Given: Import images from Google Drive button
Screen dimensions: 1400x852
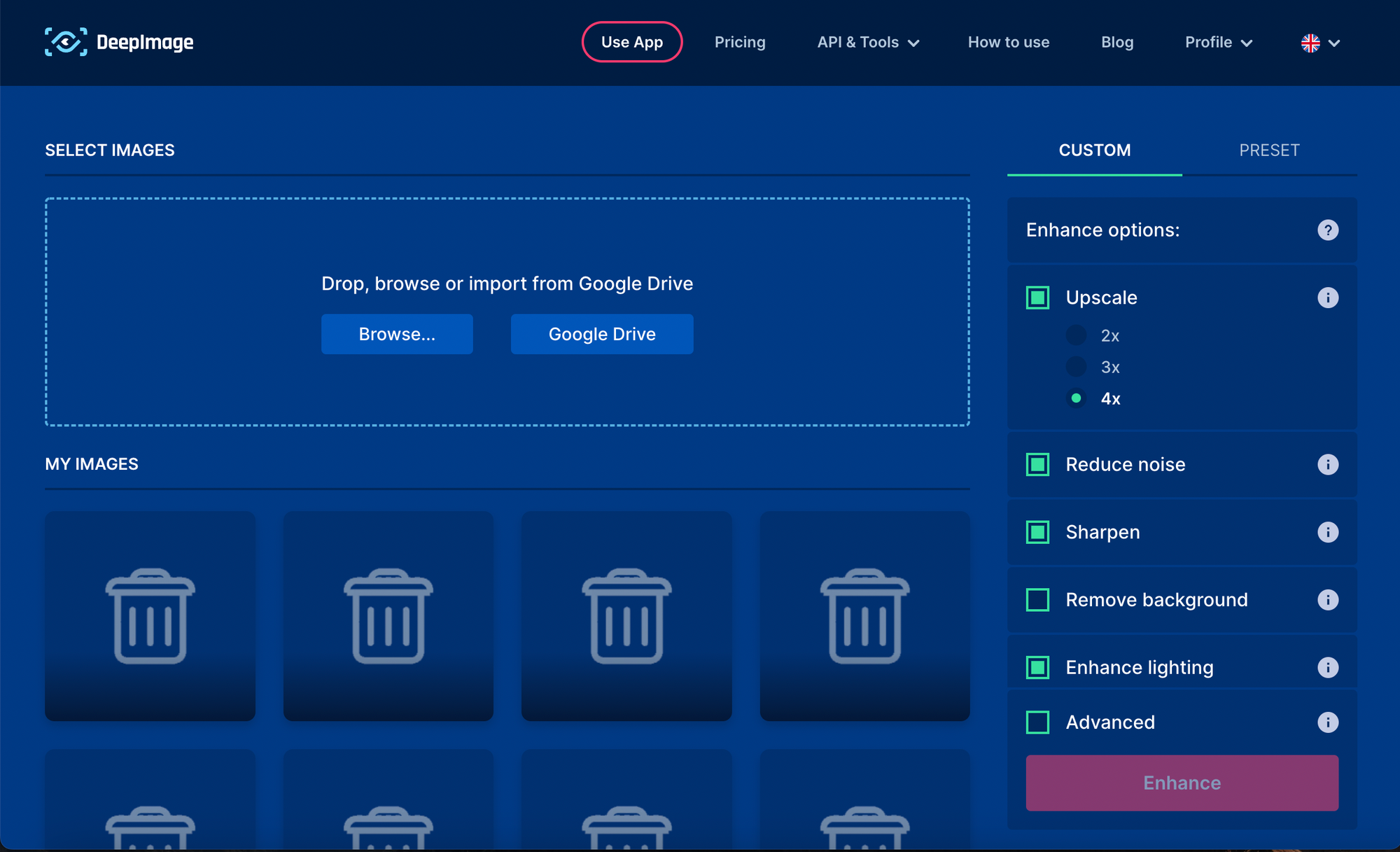Looking at the screenshot, I should [602, 334].
